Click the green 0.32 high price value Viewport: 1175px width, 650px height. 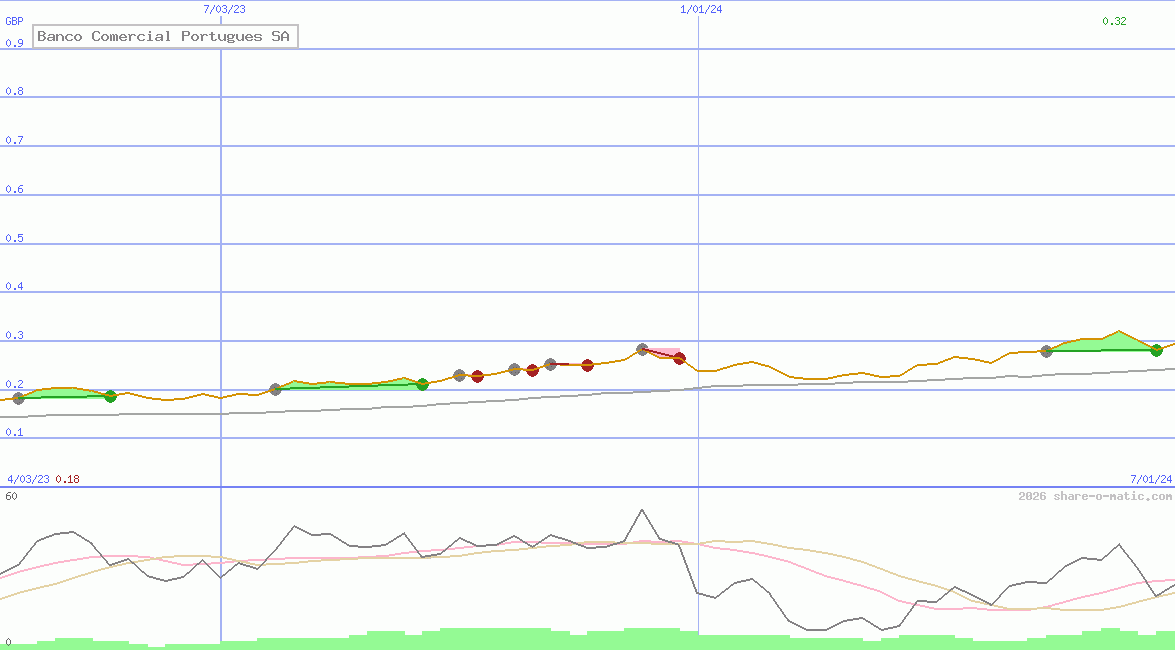point(1114,21)
